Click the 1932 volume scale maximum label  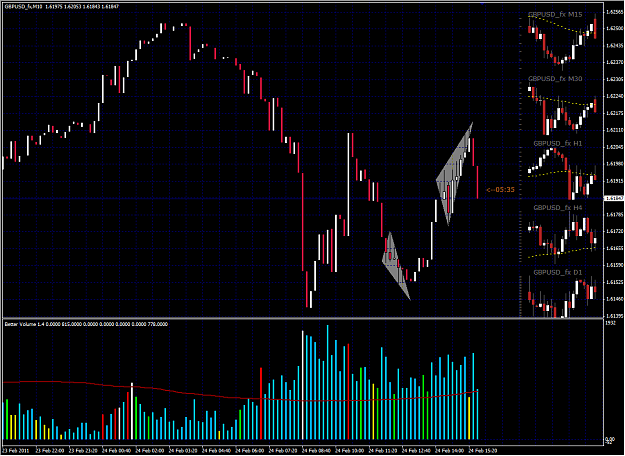609,323
